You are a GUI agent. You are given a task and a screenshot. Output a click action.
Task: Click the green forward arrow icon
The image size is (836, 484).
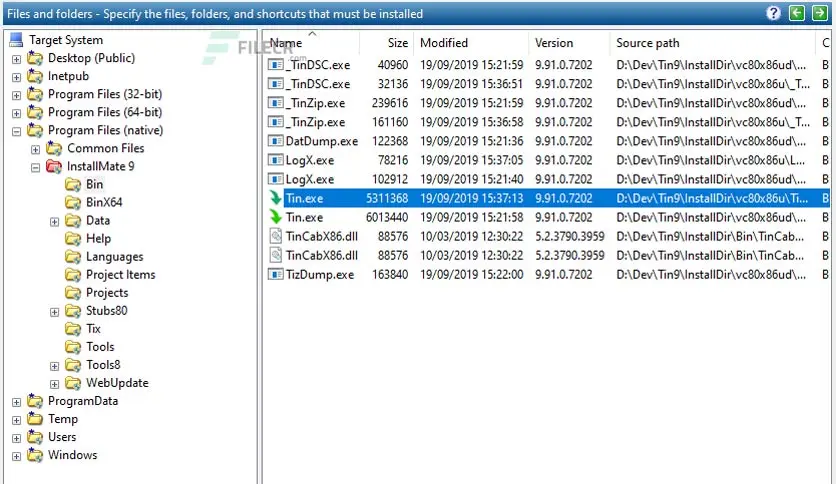point(819,13)
